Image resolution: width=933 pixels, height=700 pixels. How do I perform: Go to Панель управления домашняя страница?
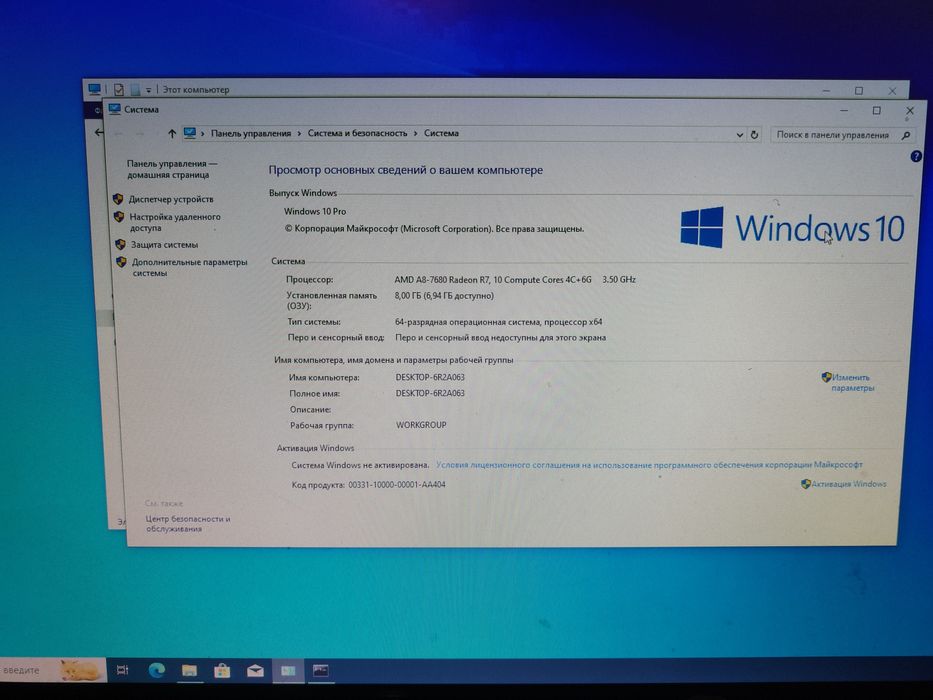tap(171, 169)
